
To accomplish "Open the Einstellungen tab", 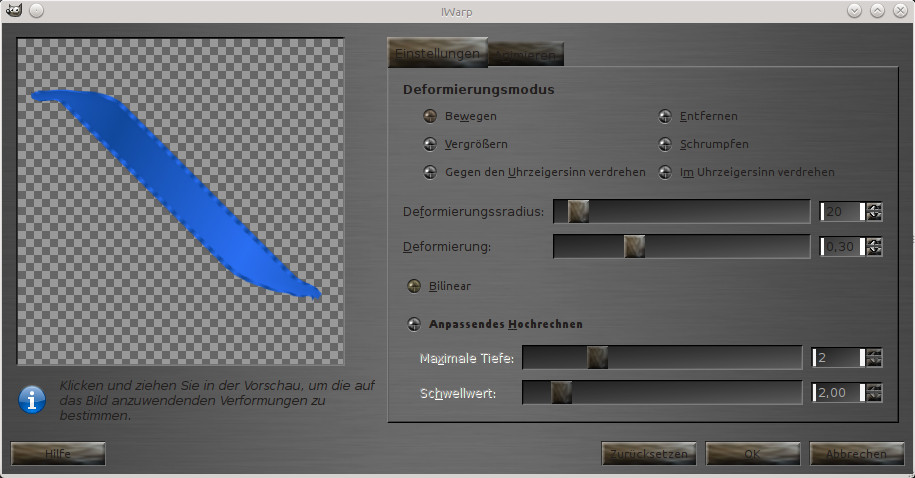I will click(437, 53).
